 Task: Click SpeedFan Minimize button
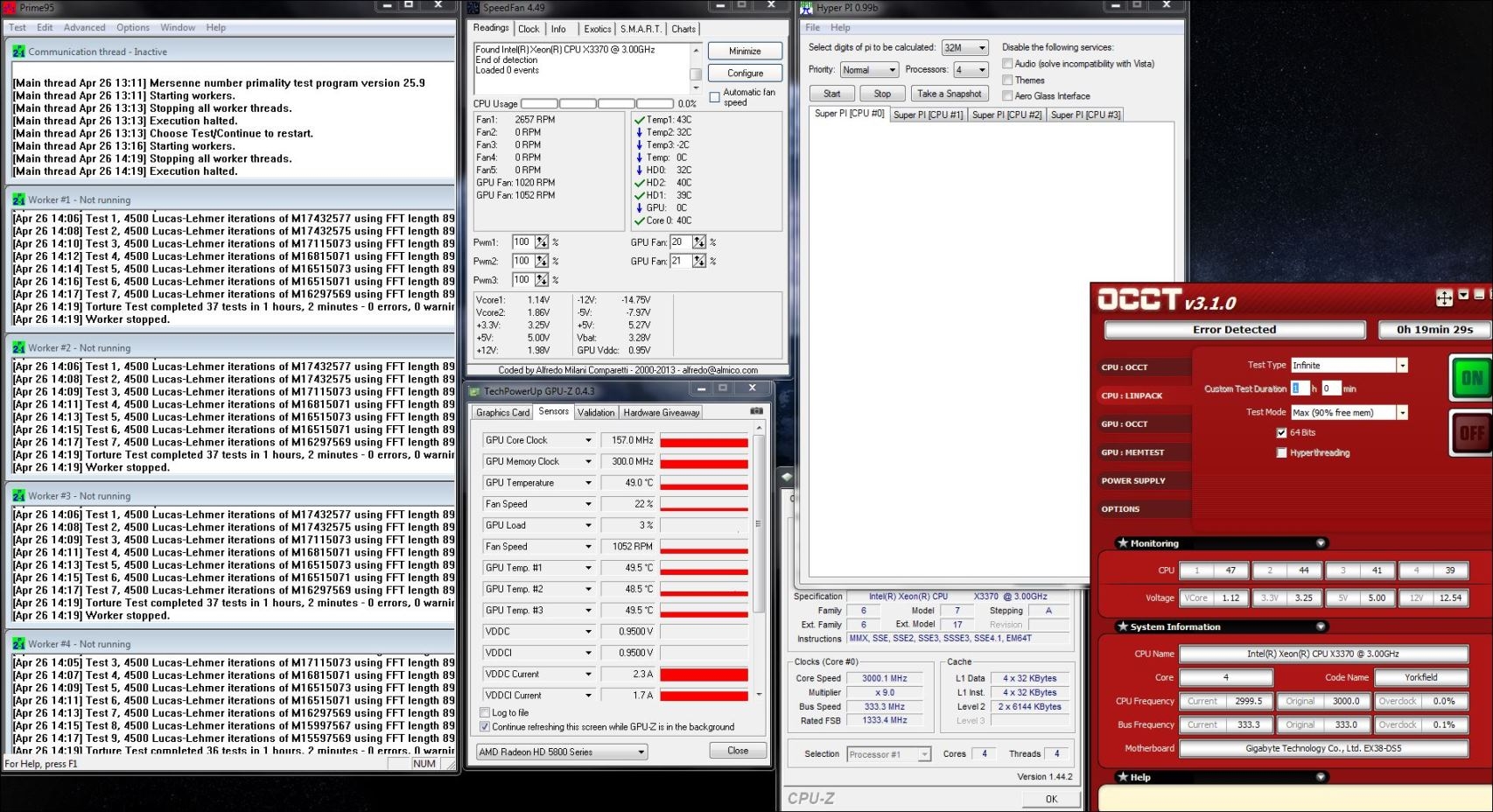tap(745, 51)
